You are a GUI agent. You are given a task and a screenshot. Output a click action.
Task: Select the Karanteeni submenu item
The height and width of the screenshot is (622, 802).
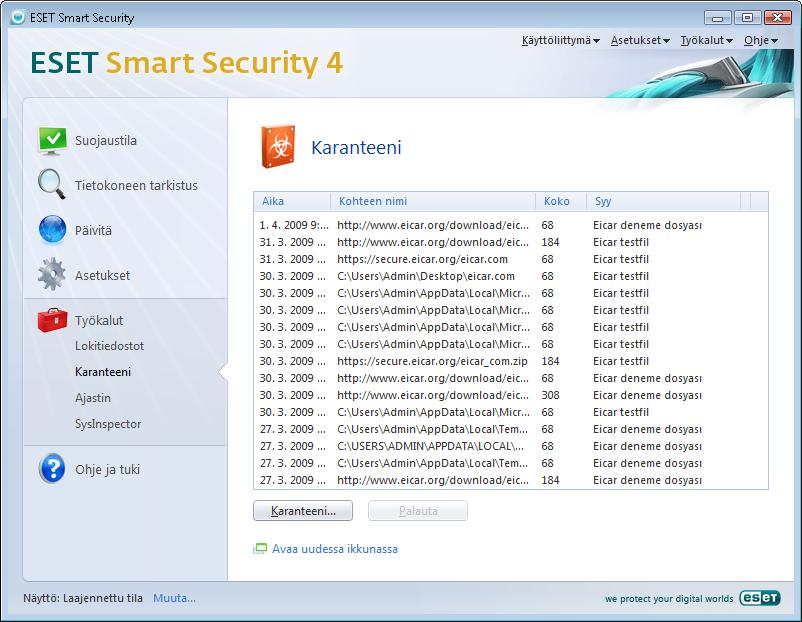coord(103,372)
